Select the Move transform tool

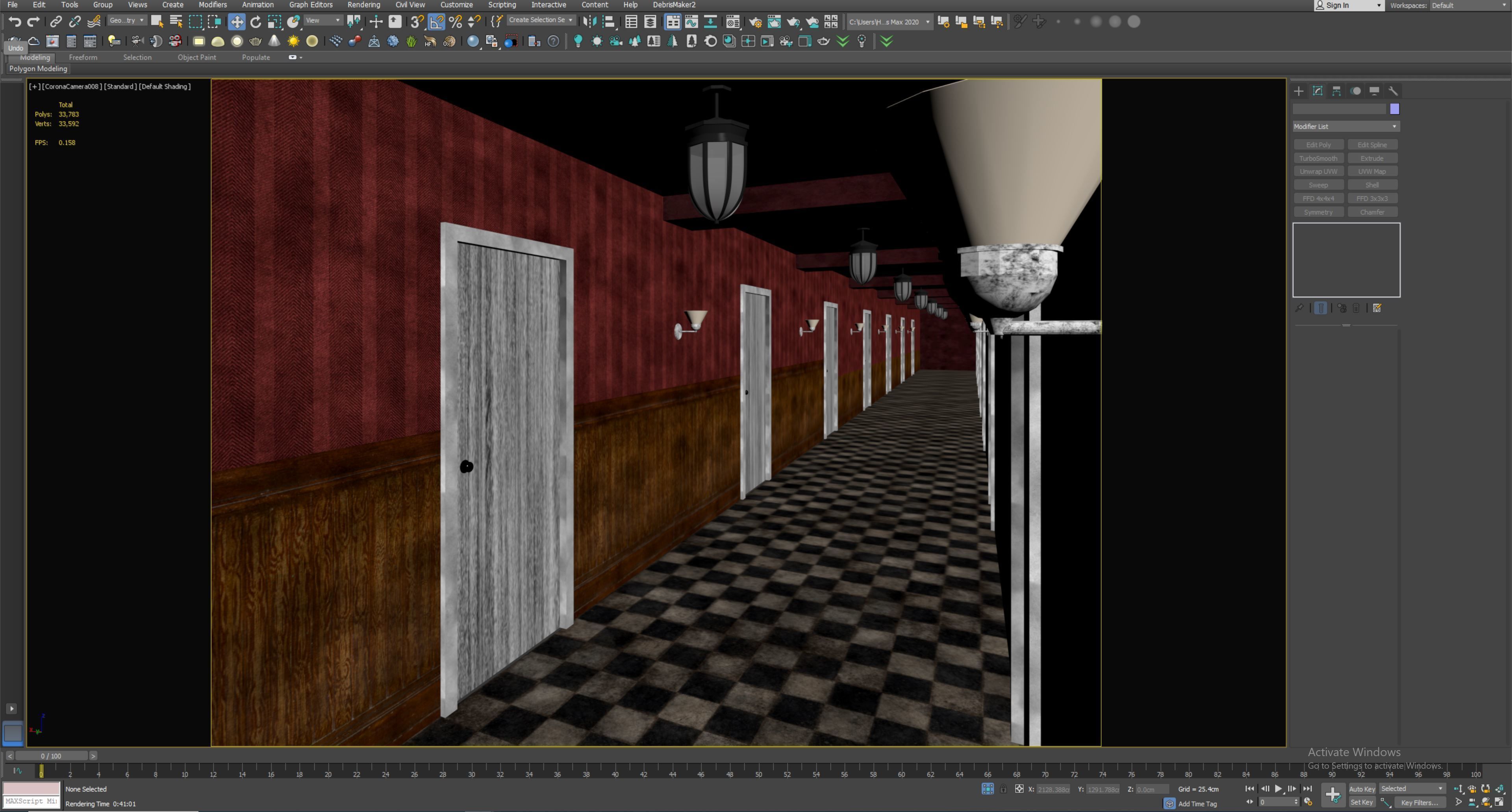tap(237, 22)
